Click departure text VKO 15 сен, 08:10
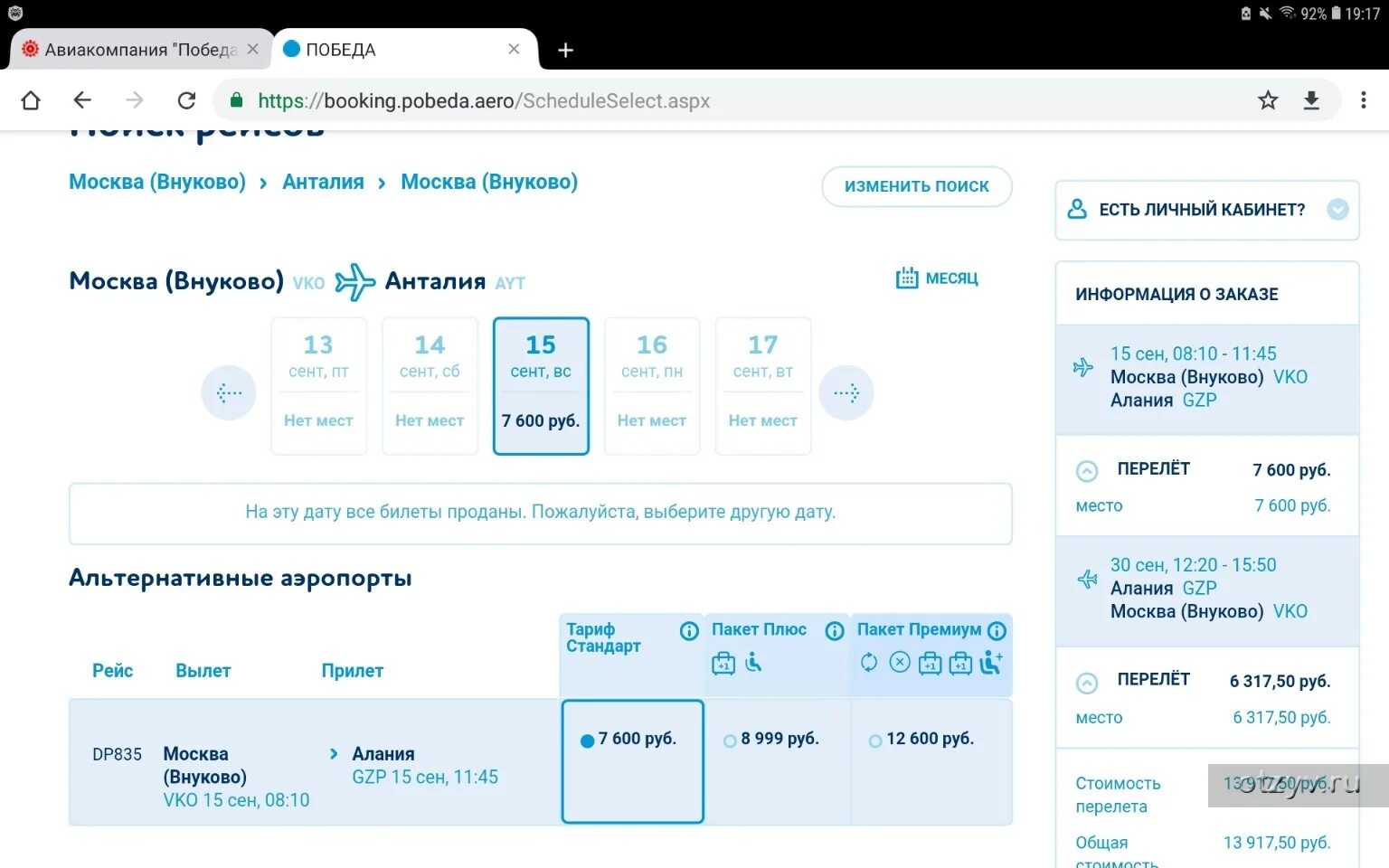Screen dimensions: 1389x868 click(236, 800)
